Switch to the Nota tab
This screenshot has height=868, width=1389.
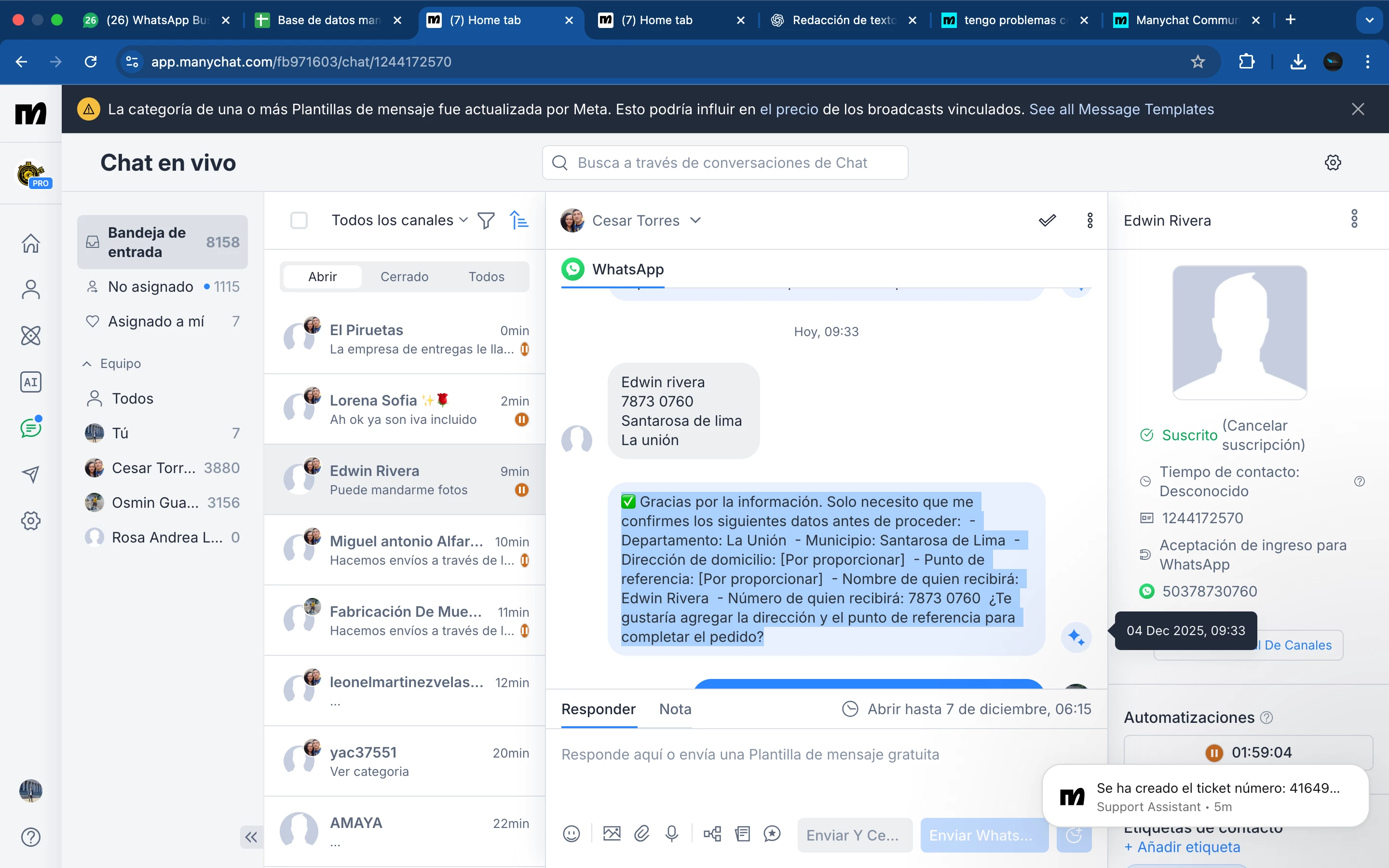coord(675,709)
